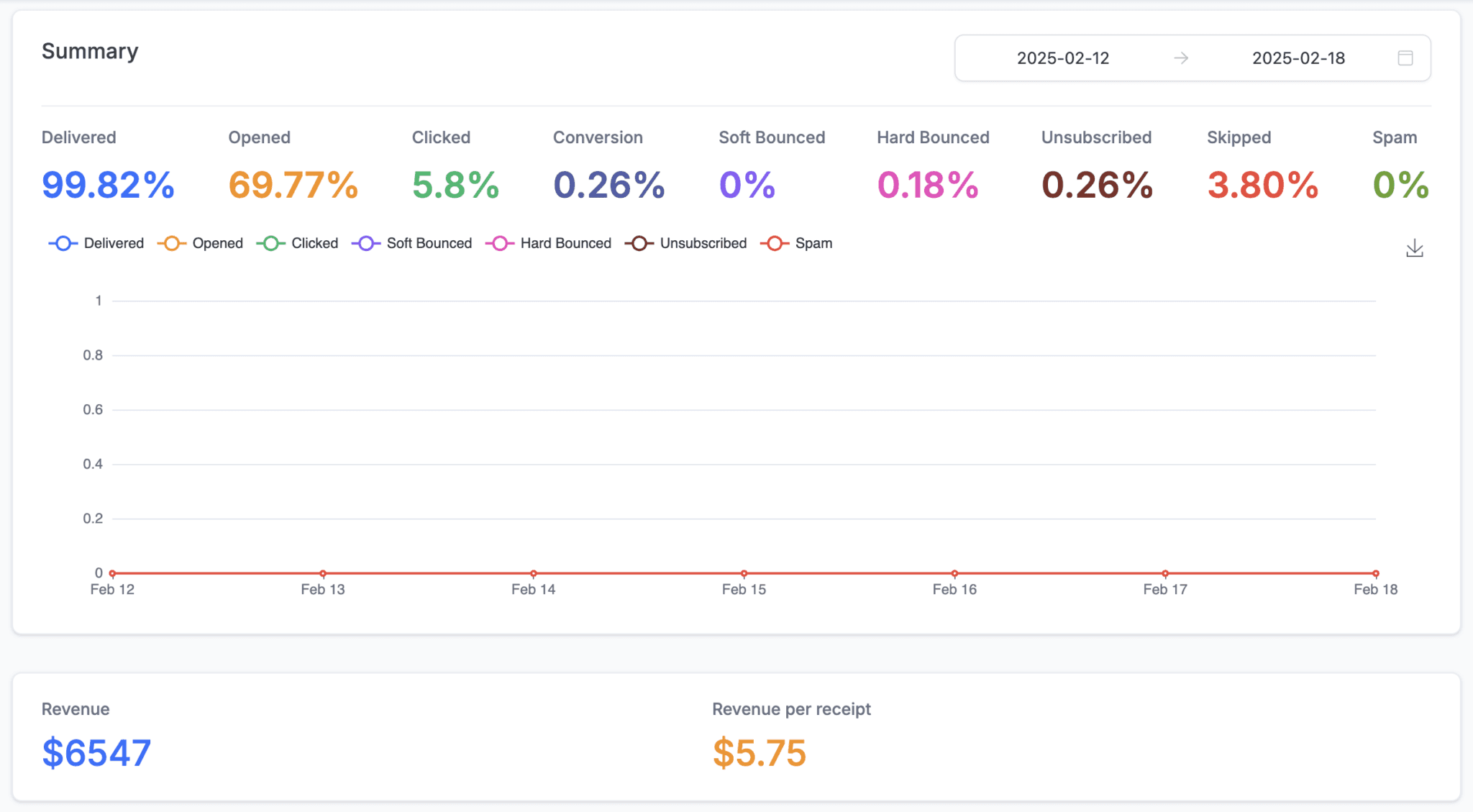Click Revenue per receipt $5.75 value
The height and width of the screenshot is (812, 1473).
(x=759, y=753)
